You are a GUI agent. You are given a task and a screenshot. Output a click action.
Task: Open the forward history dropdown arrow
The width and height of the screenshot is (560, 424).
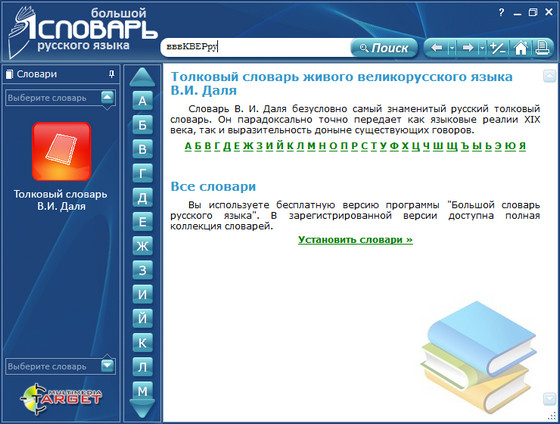pos(482,48)
